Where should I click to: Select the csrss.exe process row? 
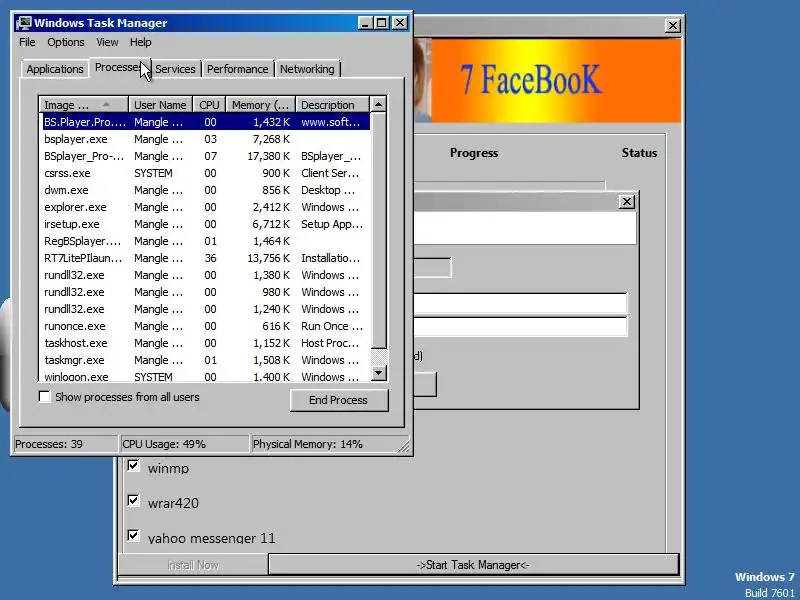tap(205, 173)
